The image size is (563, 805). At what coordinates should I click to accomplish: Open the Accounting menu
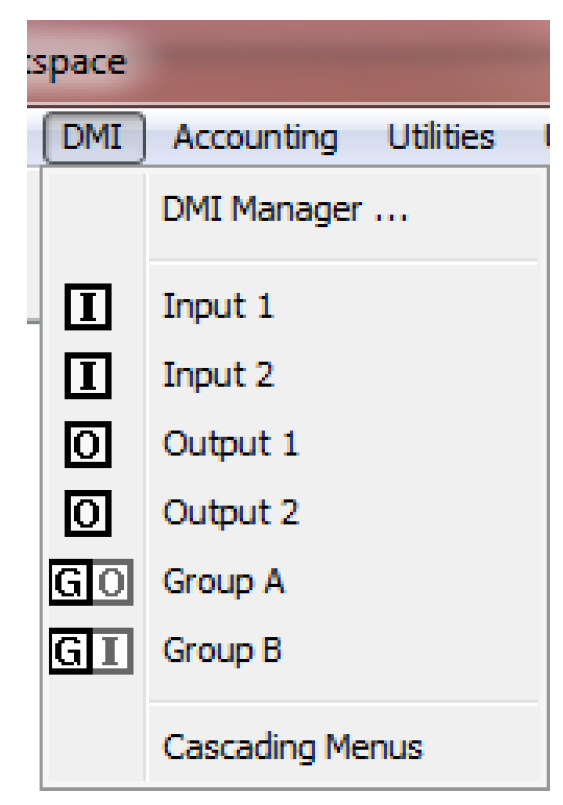[x=255, y=138]
